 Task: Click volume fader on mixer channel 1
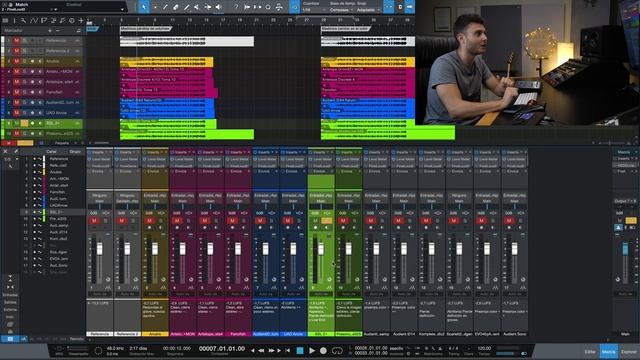click(100, 249)
